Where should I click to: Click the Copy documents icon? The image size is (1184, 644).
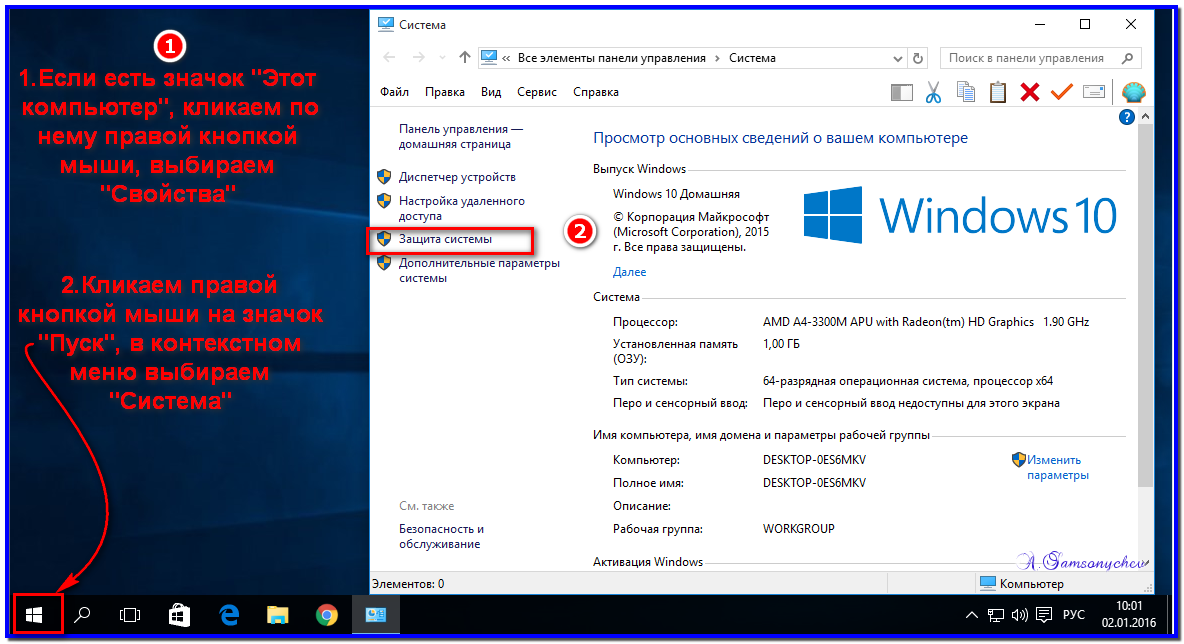[966, 92]
